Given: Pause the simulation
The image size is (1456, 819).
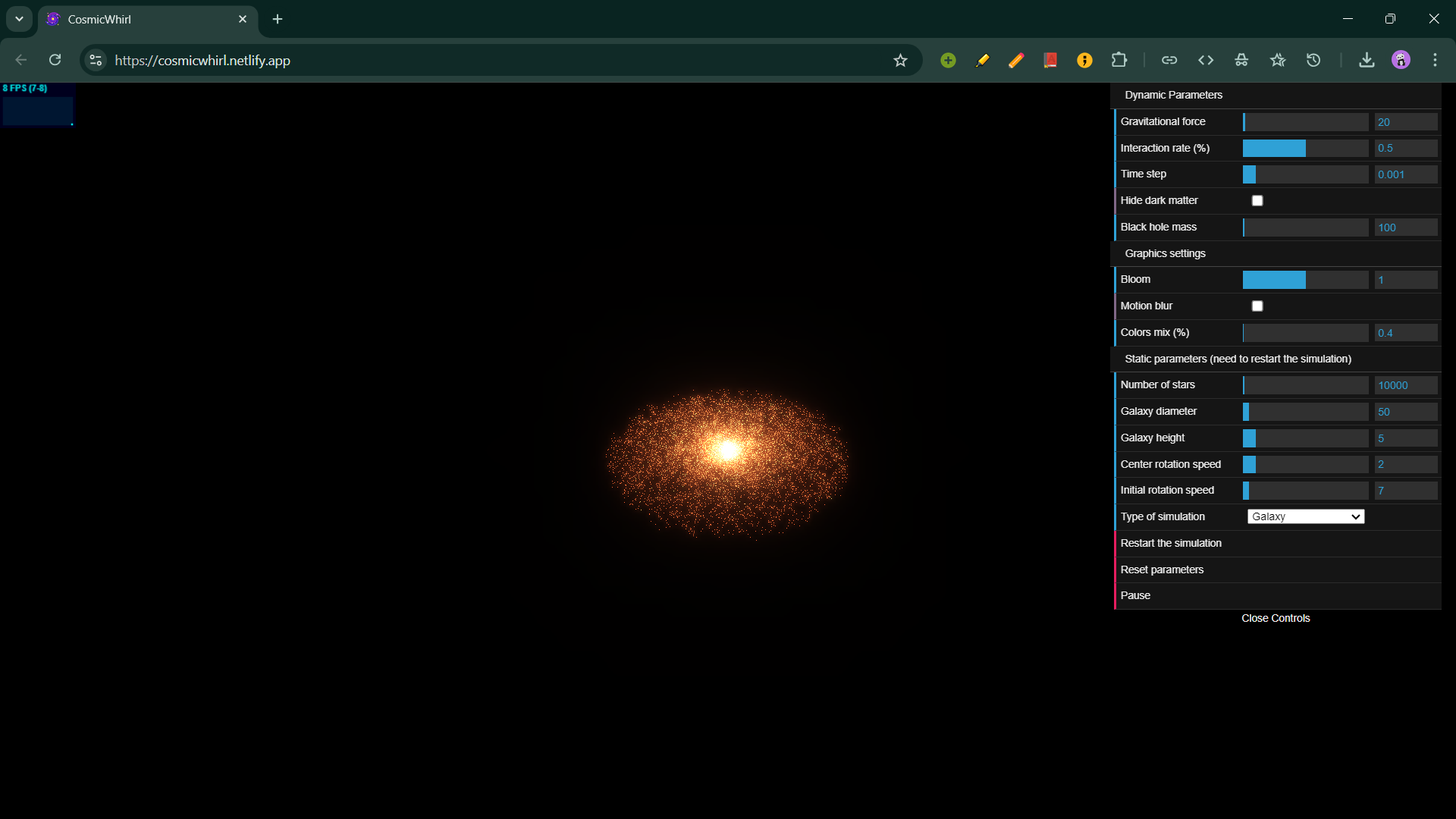Looking at the screenshot, I should tap(1278, 595).
